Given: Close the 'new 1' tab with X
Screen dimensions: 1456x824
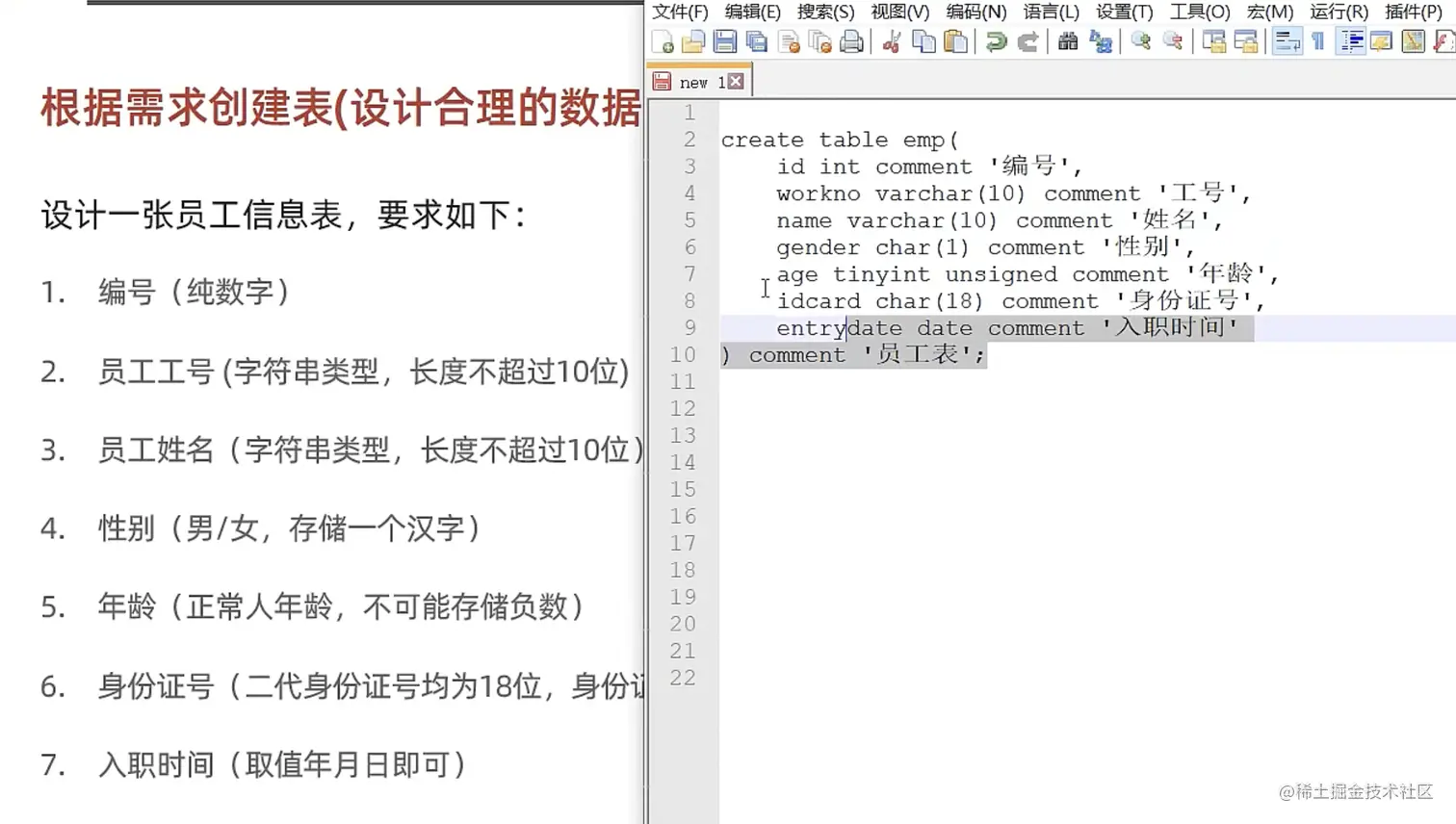Looking at the screenshot, I should pyautogui.click(x=736, y=82).
